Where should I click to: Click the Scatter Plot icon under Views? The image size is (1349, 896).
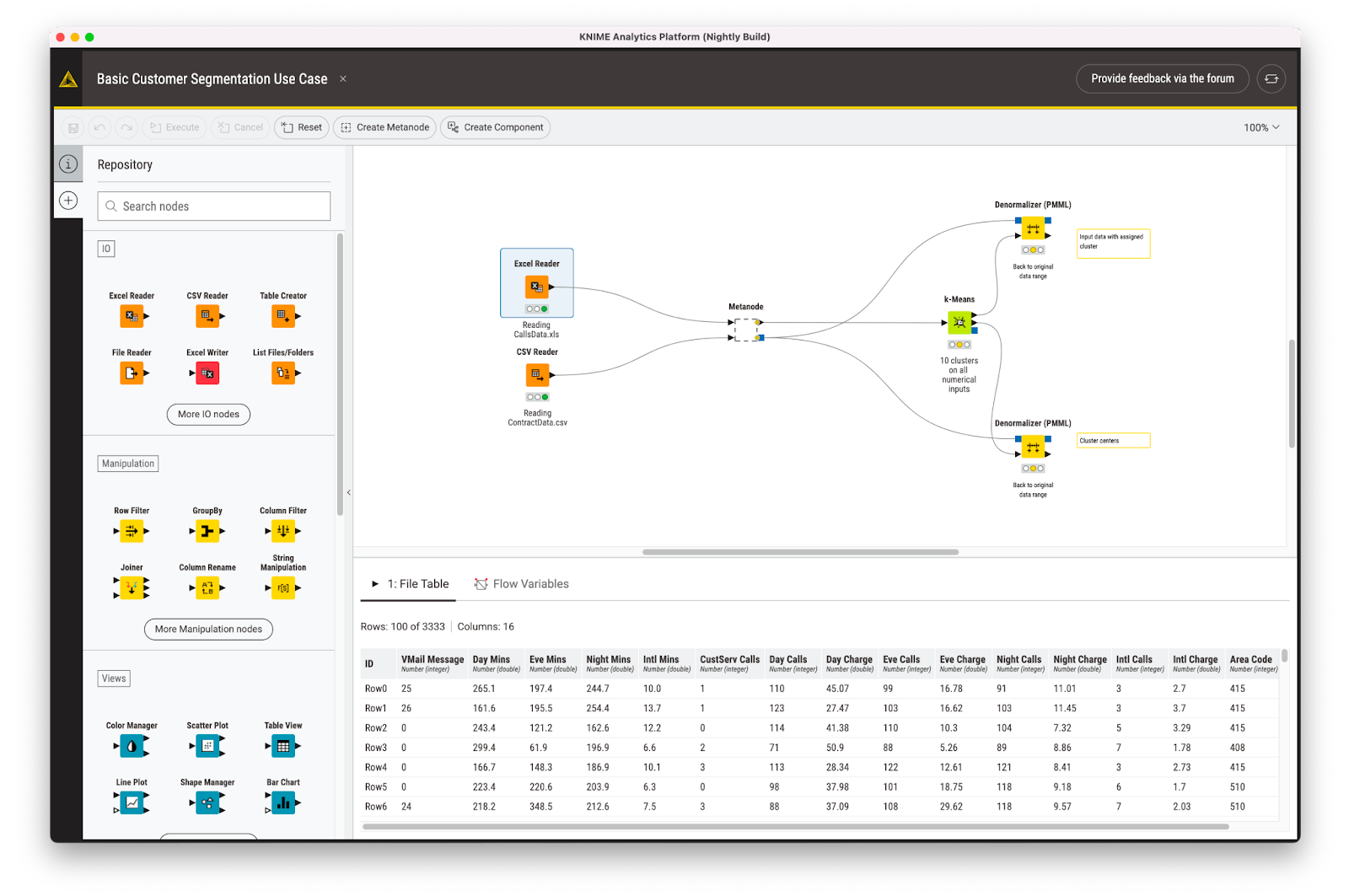tap(207, 745)
